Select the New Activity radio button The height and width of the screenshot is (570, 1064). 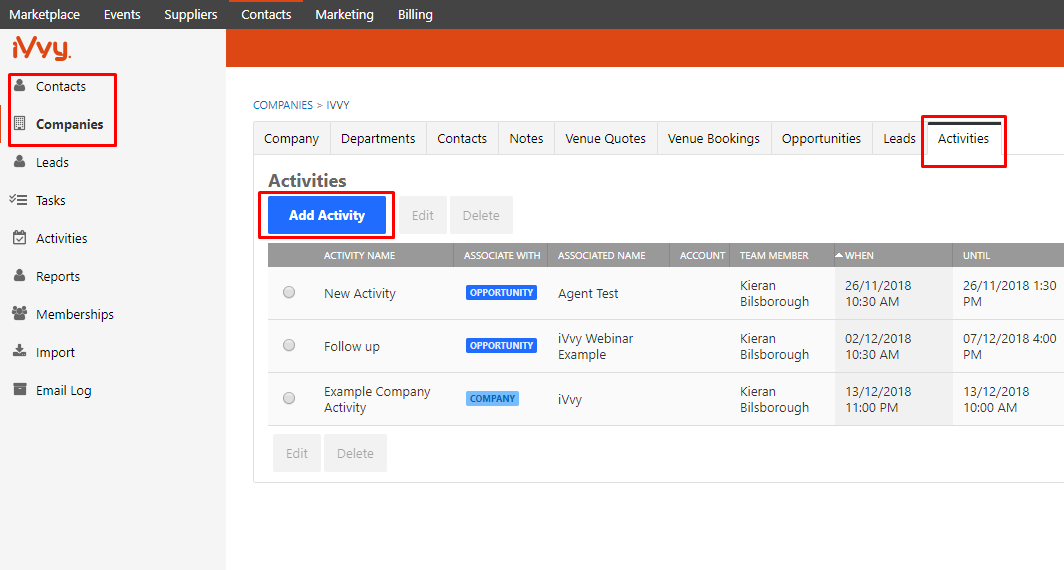289,292
